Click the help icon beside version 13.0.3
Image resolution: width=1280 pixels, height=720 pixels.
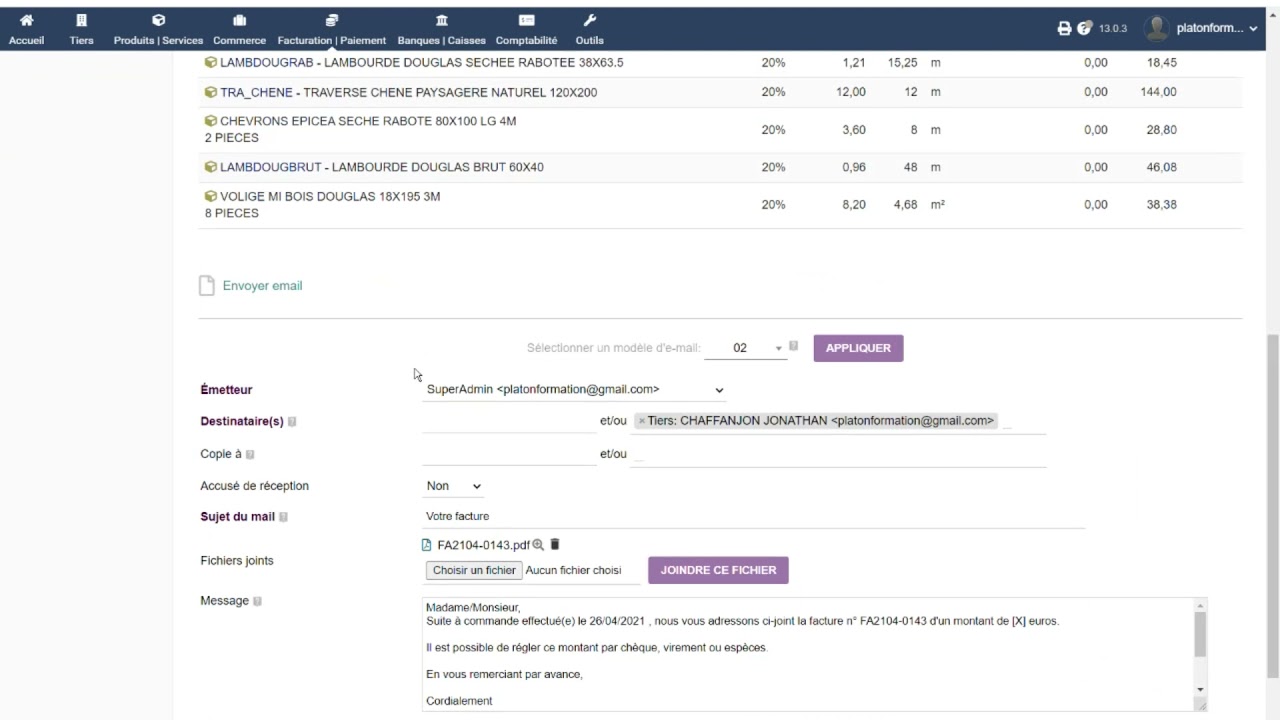click(1085, 28)
